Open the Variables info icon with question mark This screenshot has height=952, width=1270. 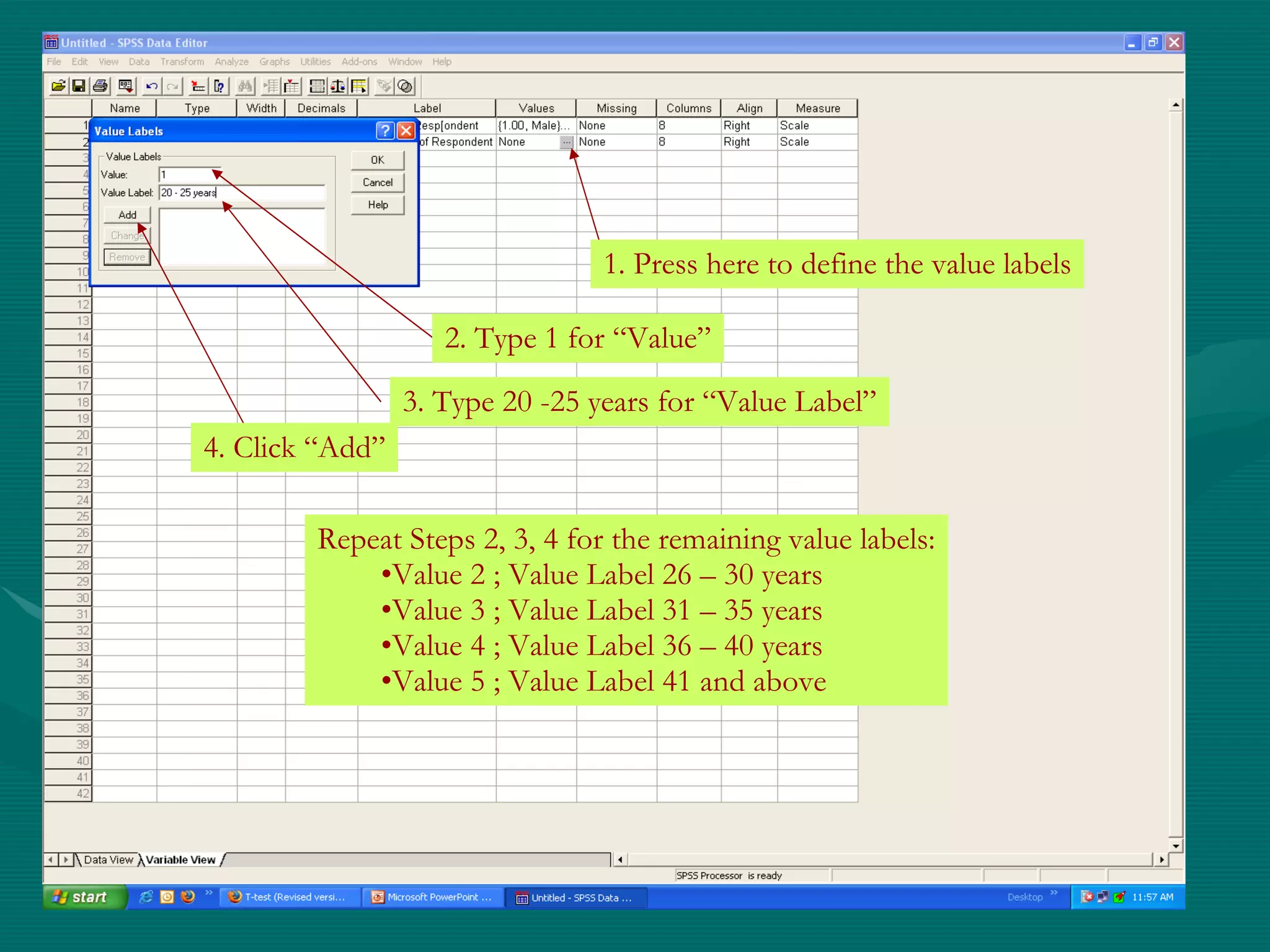click(219, 86)
